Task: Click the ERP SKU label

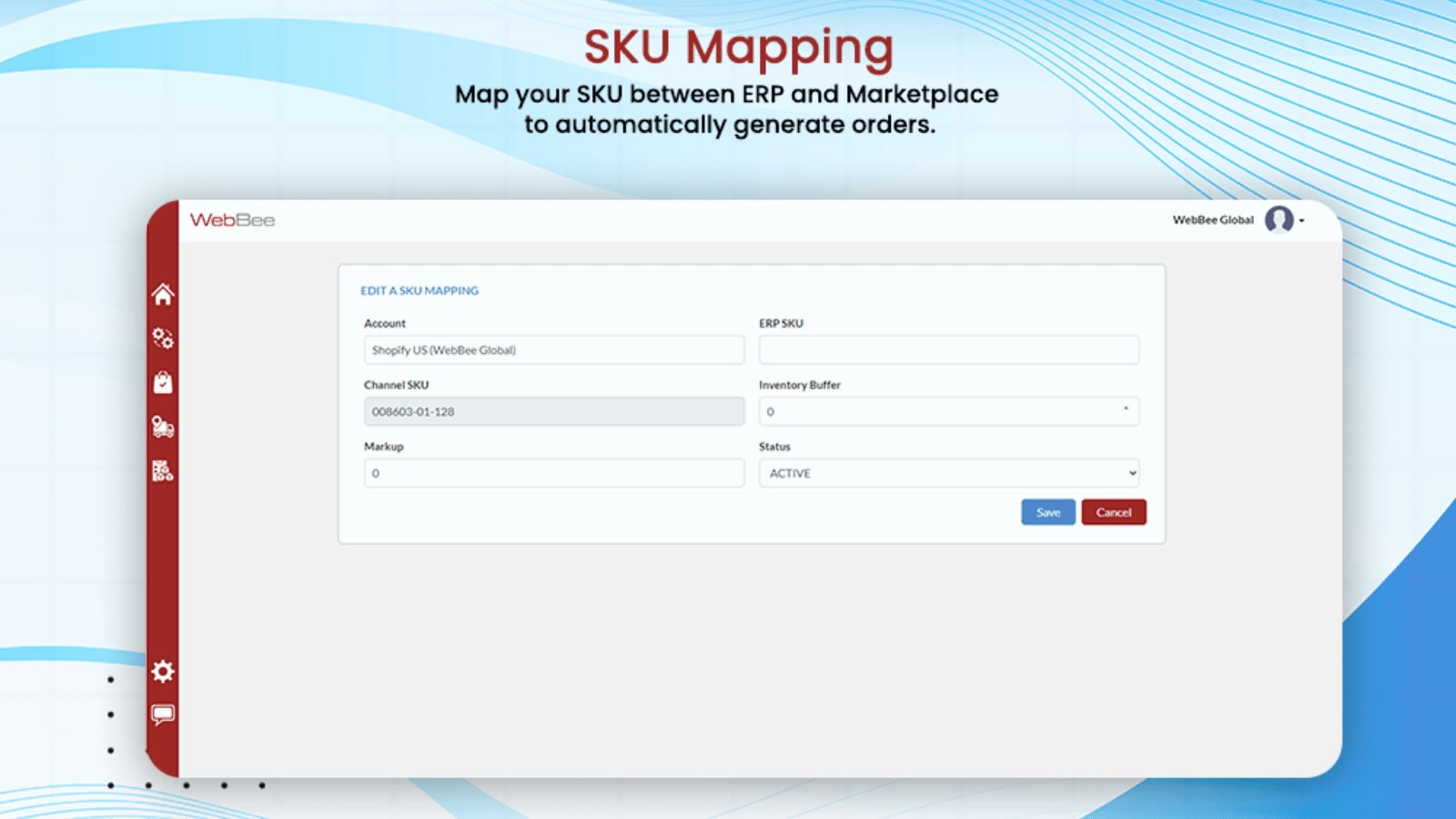Action: point(782,323)
